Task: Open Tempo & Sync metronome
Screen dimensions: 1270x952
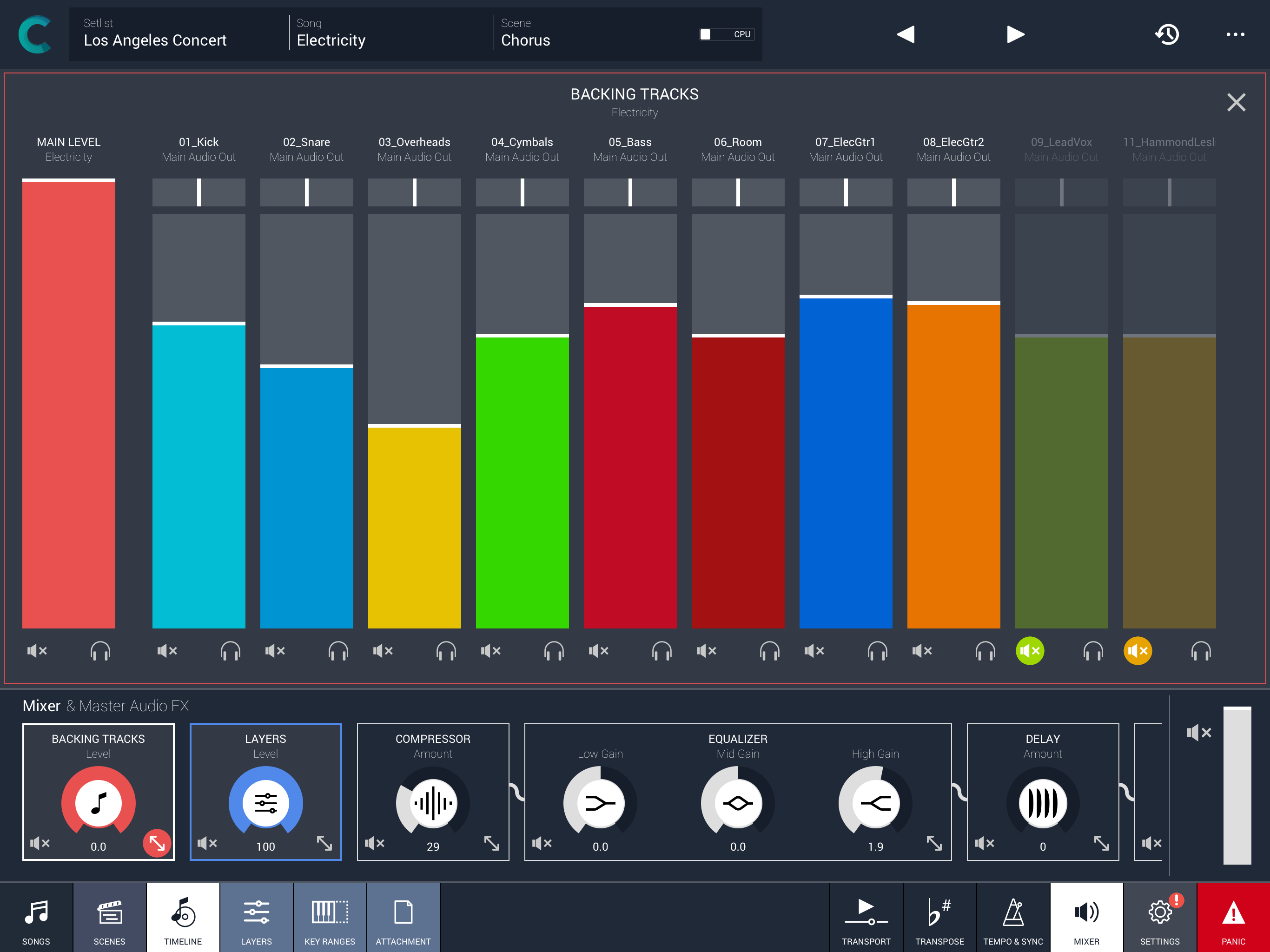Action: [1013, 918]
